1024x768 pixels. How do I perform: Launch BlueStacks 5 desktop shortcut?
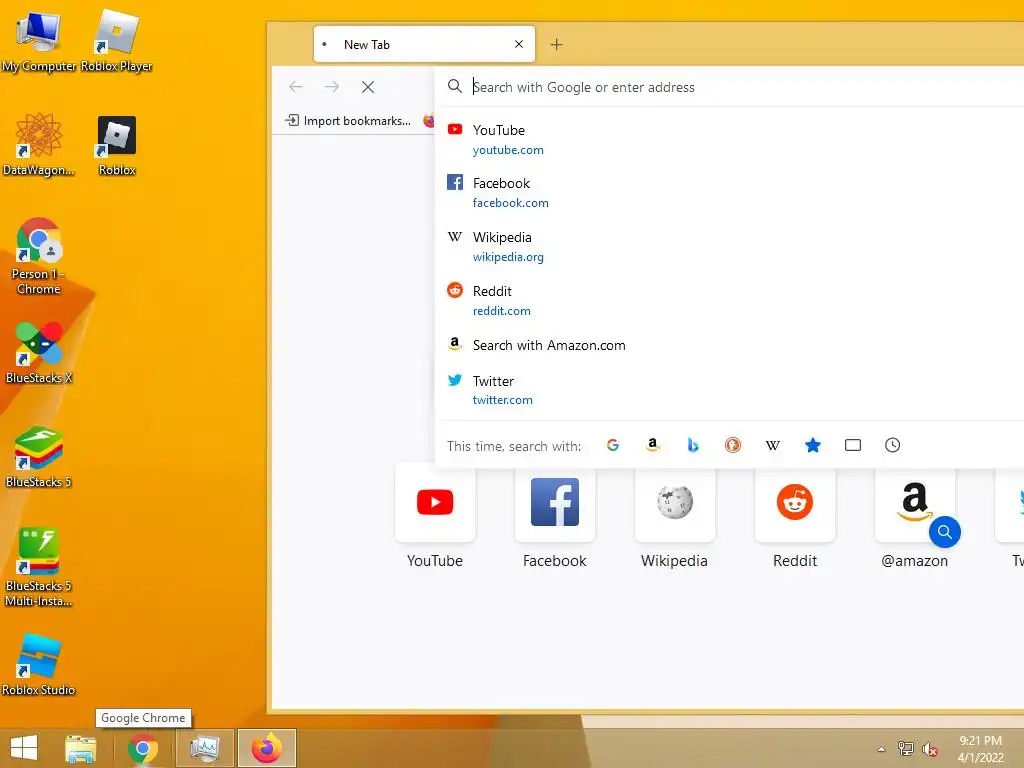click(x=39, y=457)
